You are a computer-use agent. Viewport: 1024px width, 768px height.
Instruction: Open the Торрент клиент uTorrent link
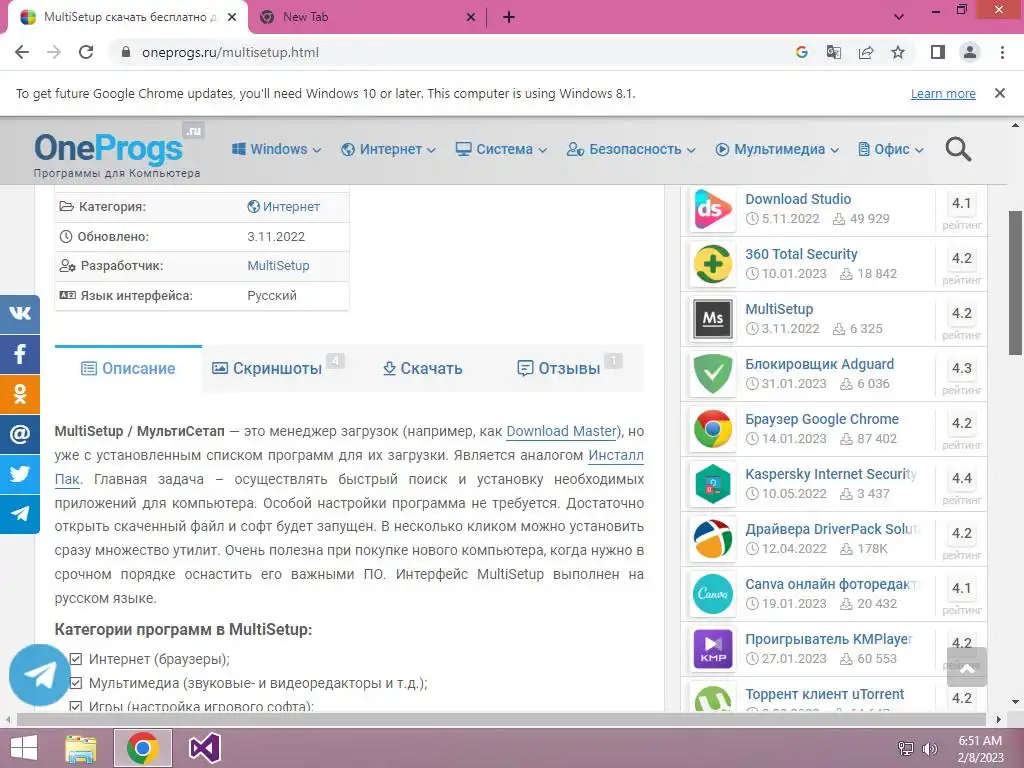[825, 694]
